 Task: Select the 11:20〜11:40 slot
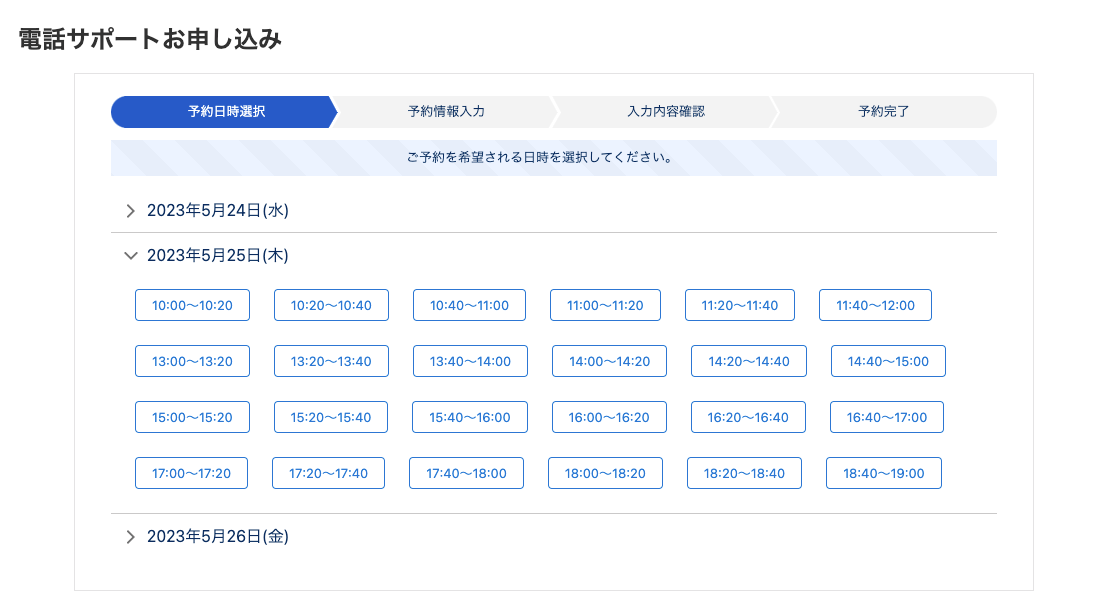740,306
